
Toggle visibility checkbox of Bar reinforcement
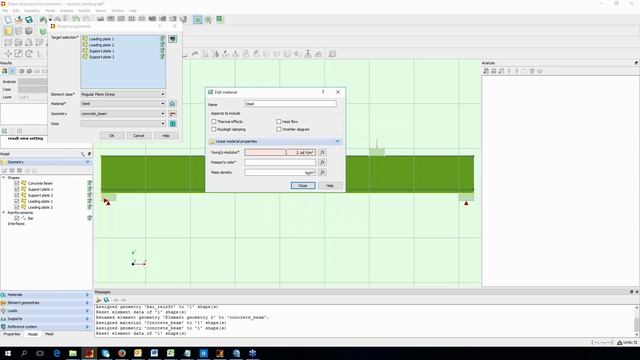(x=17, y=218)
